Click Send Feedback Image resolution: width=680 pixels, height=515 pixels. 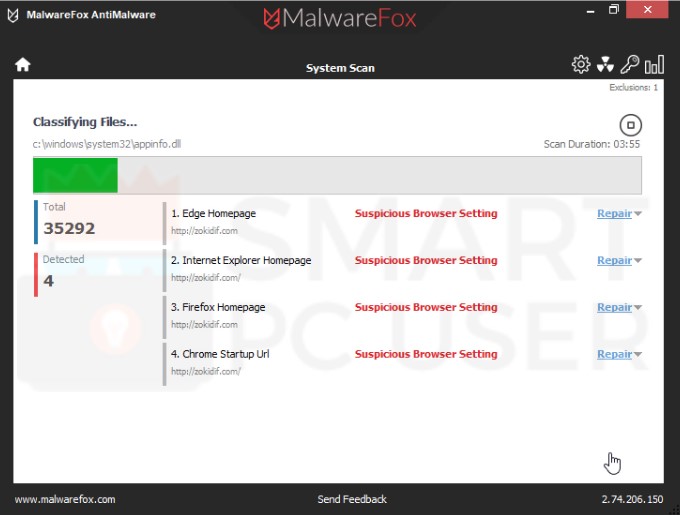pyautogui.click(x=352, y=499)
